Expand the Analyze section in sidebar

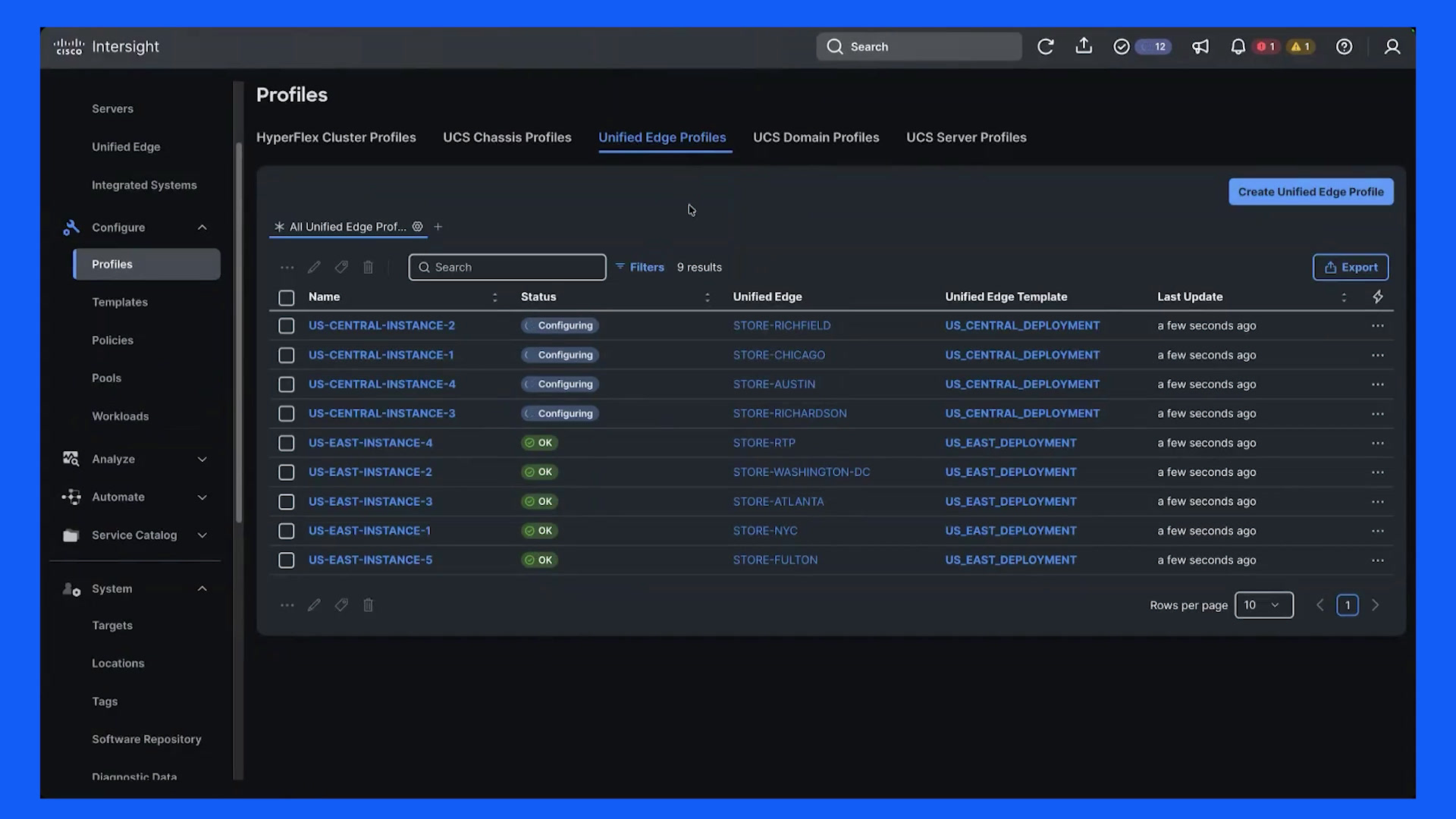click(202, 460)
